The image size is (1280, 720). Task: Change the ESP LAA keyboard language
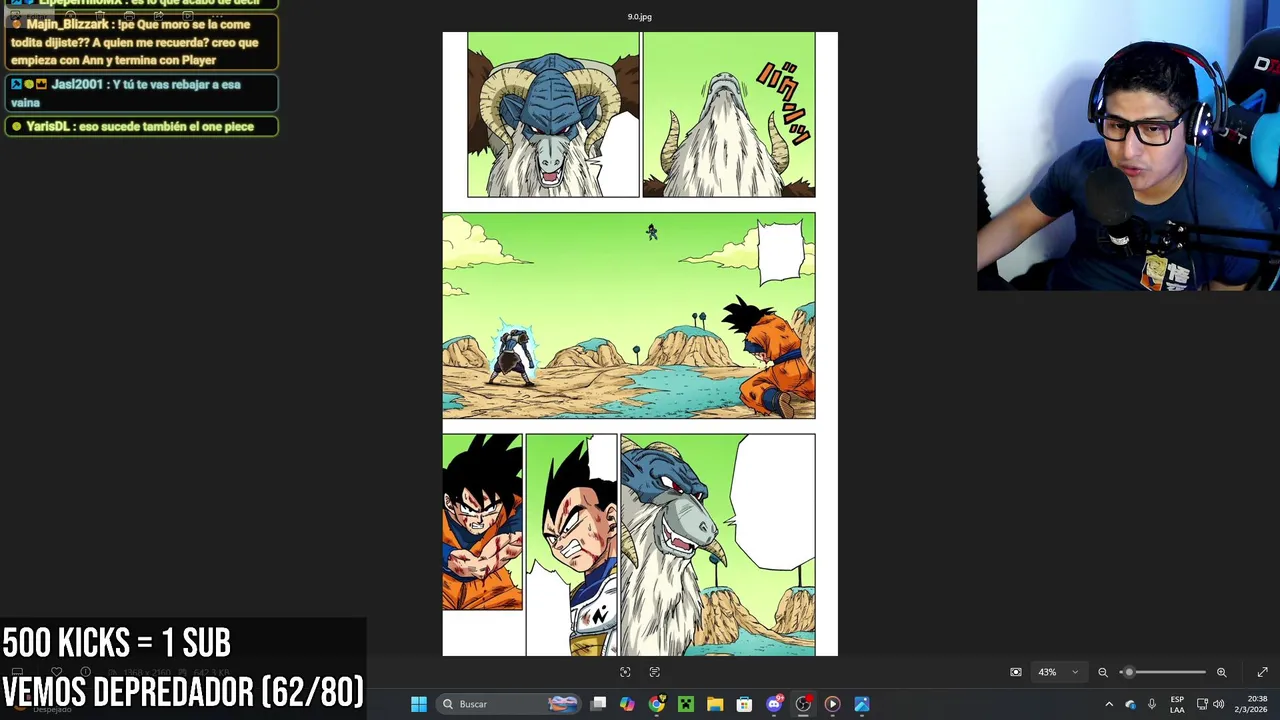click(1177, 704)
